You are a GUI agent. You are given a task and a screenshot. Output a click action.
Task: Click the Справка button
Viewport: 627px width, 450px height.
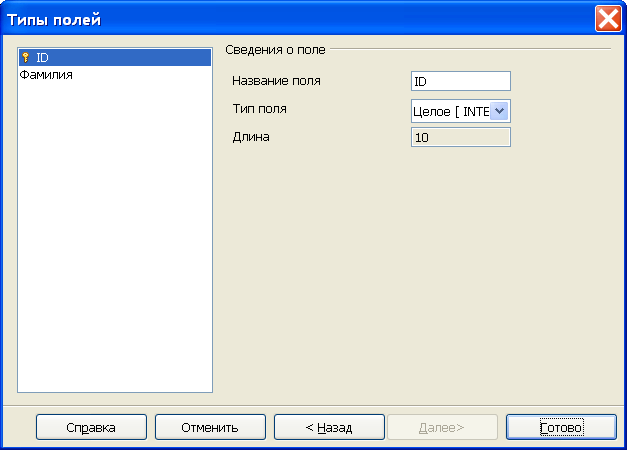click(91, 427)
